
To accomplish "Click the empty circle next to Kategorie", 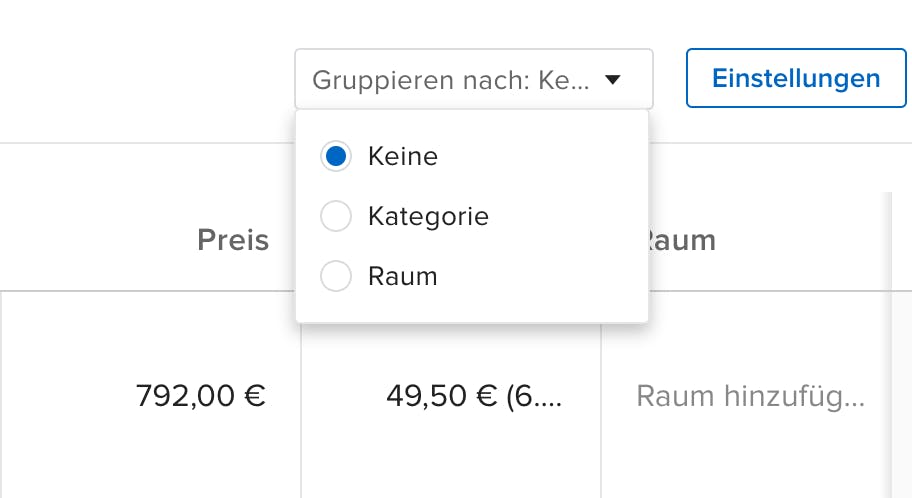I will coord(336,216).
